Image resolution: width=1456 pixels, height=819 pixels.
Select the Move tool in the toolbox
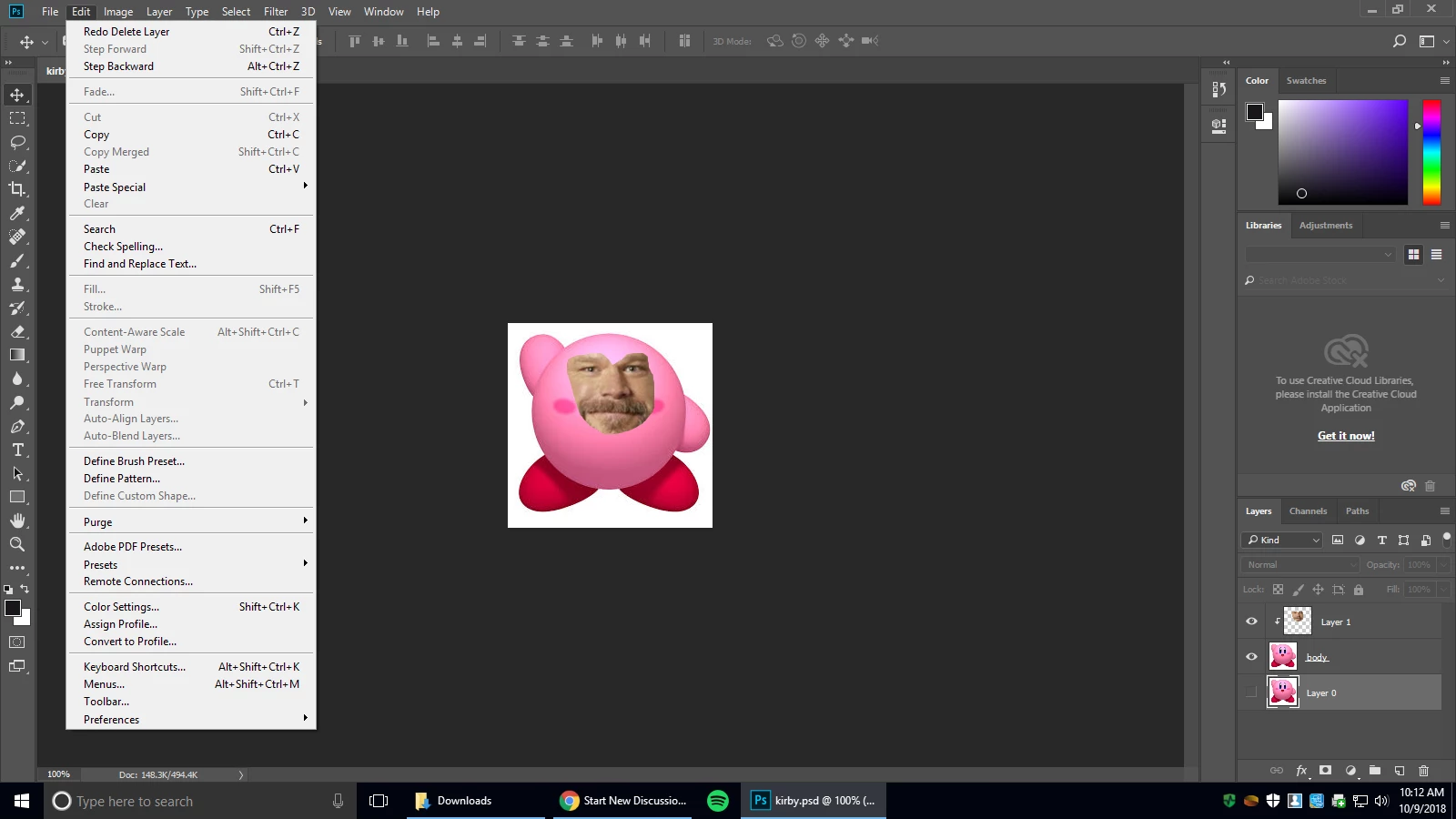click(x=17, y=95)
